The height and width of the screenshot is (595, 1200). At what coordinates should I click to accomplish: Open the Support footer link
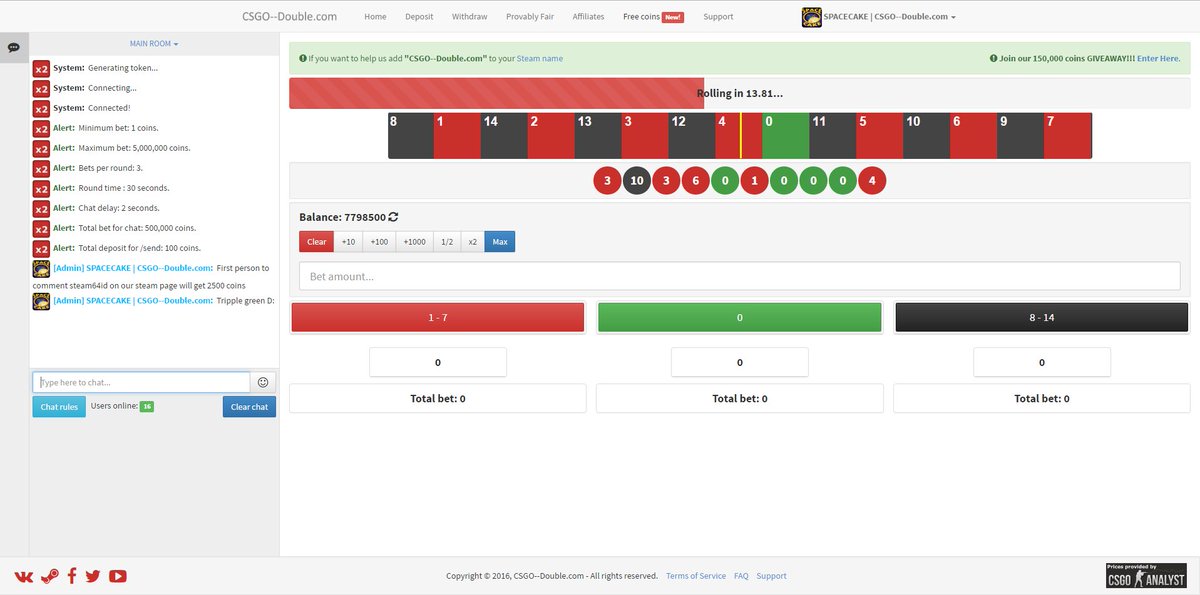pyautogui.click(x=771, y=576)
